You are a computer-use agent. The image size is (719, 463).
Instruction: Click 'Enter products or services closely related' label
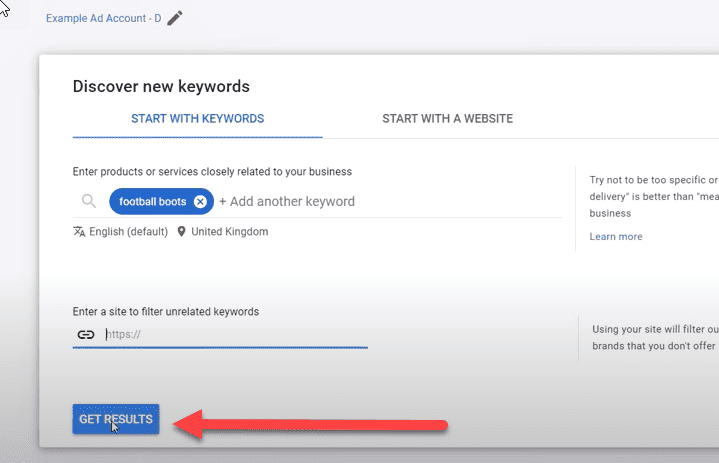212,171
